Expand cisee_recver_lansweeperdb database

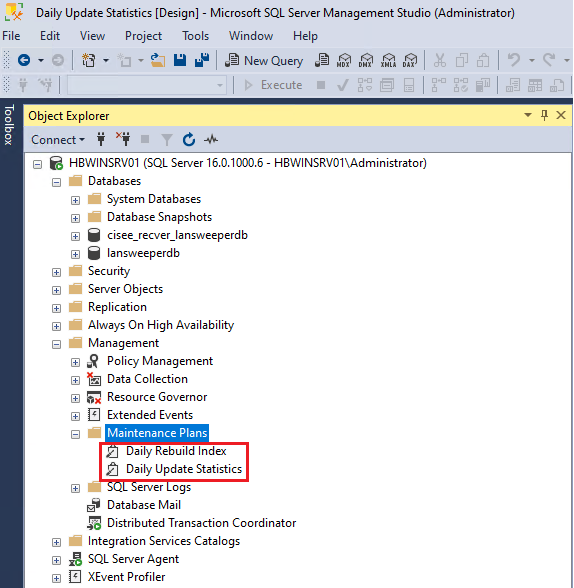coord(75,236)
